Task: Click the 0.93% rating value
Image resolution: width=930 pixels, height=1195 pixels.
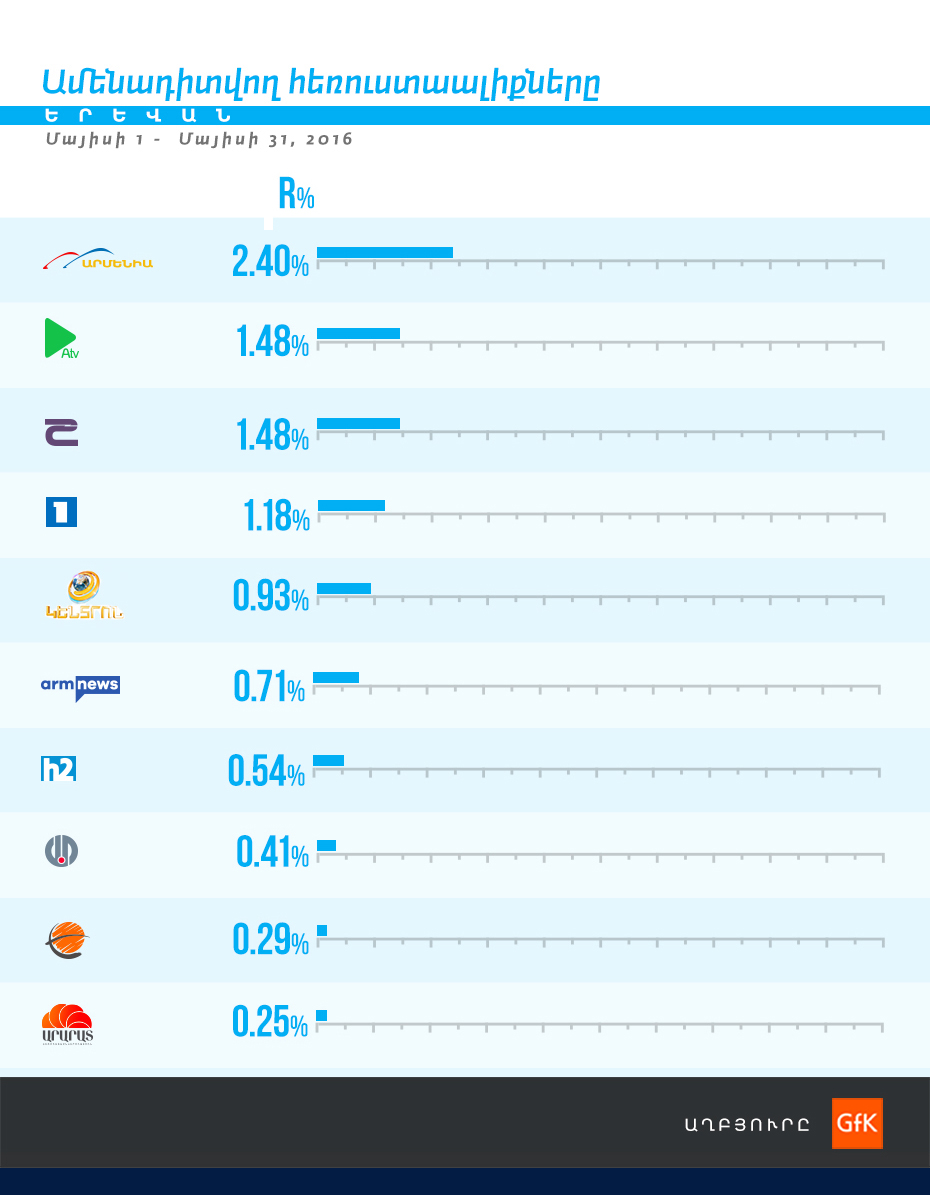Action: pyautogui.click(x=270, y=598)
